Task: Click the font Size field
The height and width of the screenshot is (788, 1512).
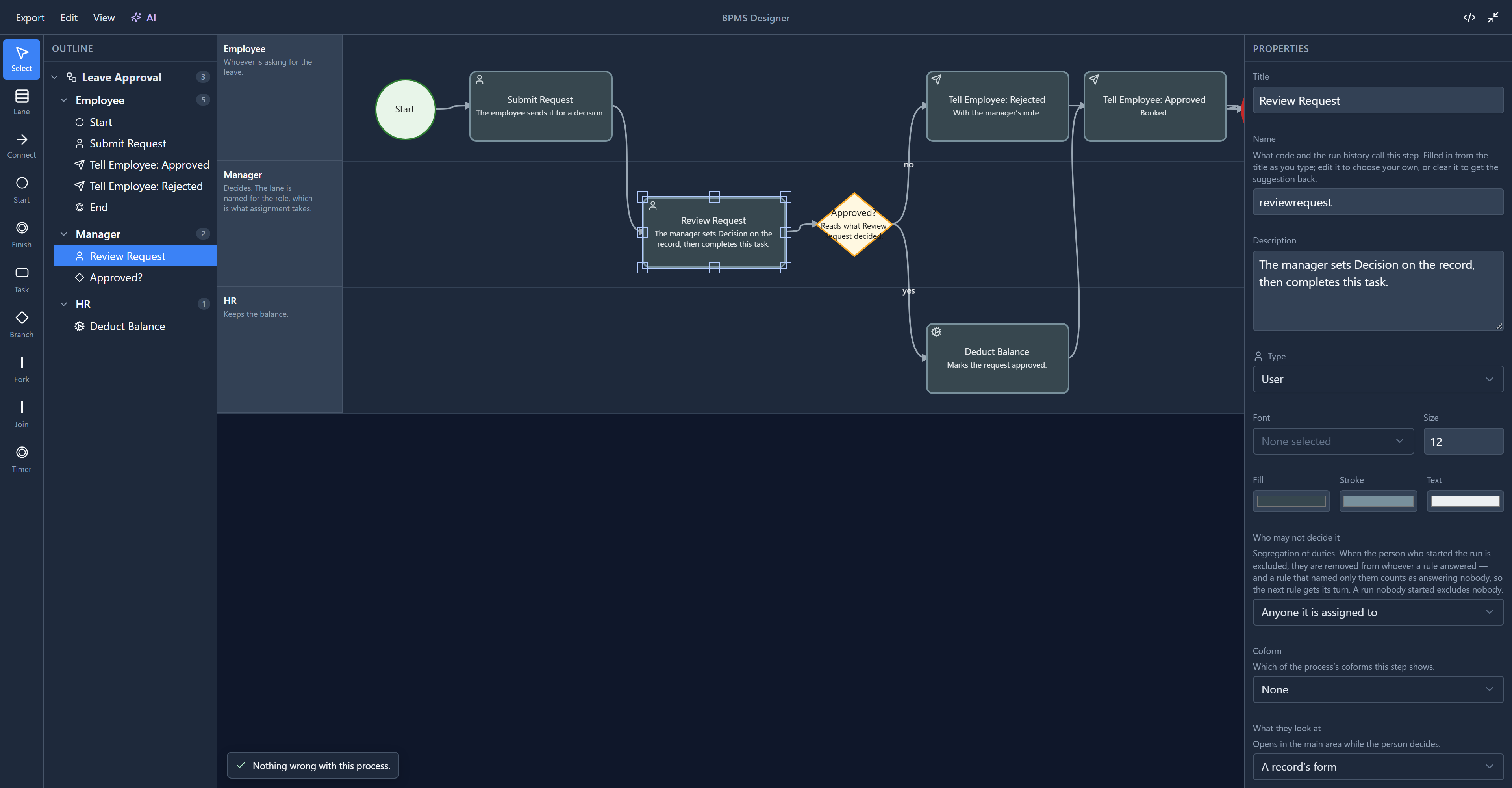Action: 1463,441
